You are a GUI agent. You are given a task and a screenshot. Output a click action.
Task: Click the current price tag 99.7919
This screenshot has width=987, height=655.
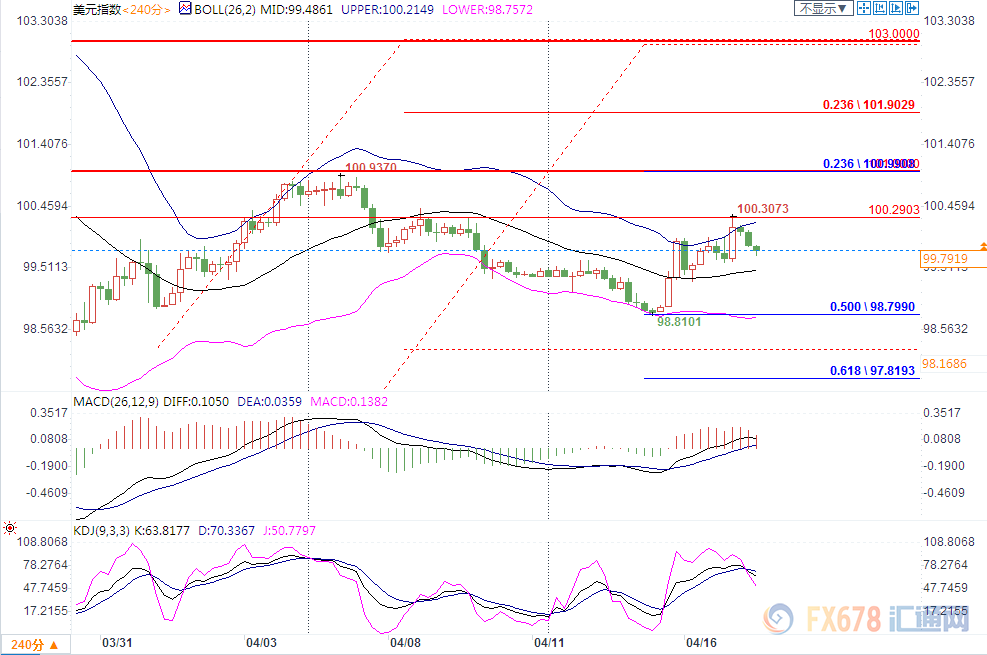(944, 260)
